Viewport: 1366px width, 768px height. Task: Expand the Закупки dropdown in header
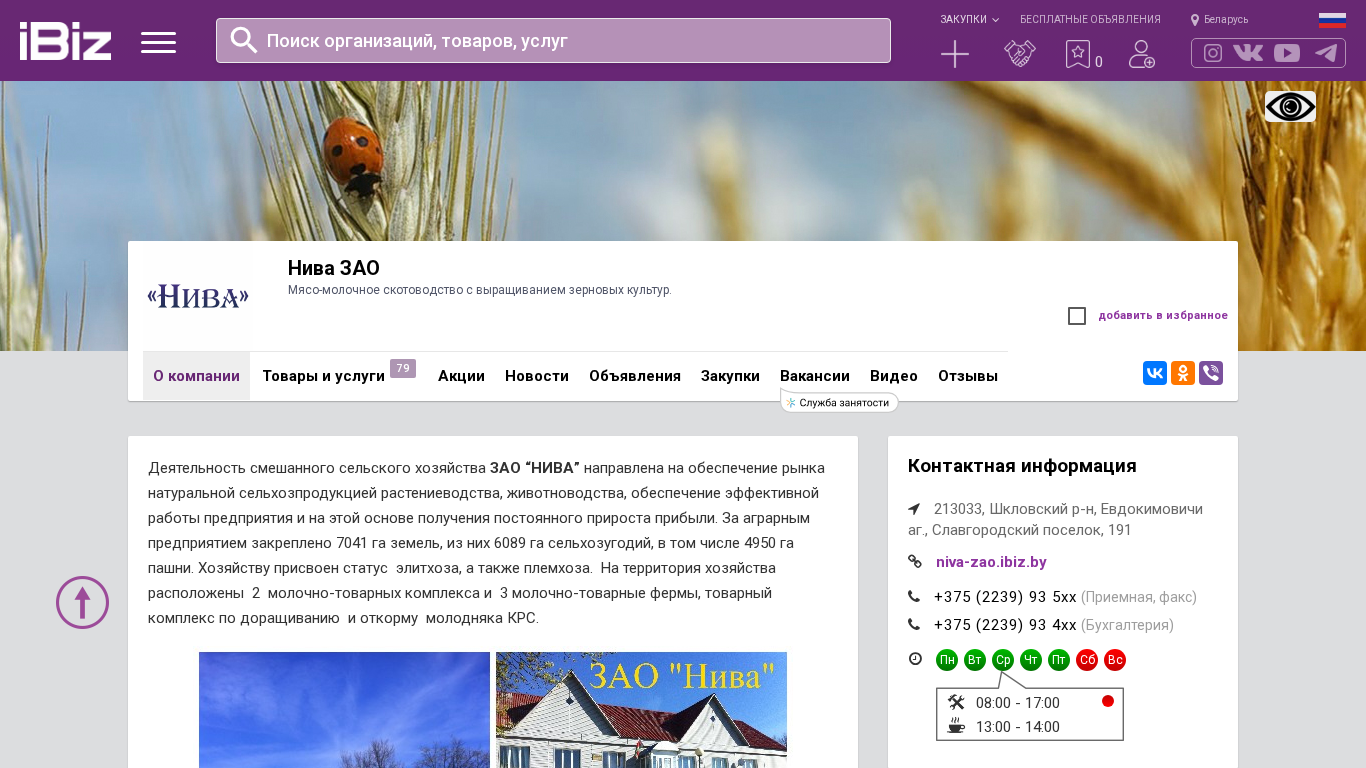(x=969, y=20)
